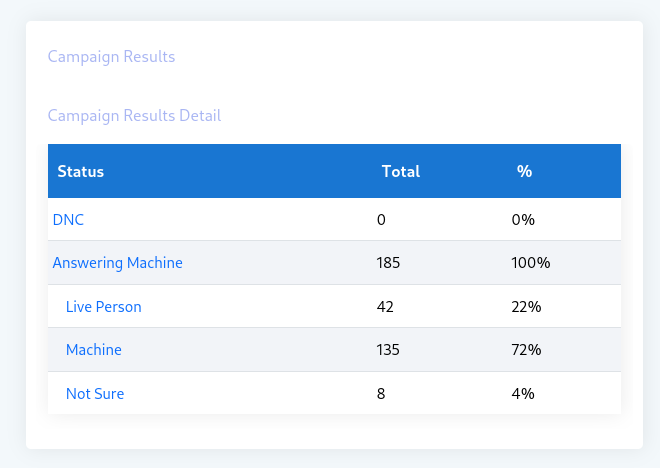Open the Answering Machine status link

tap(117, 263)
